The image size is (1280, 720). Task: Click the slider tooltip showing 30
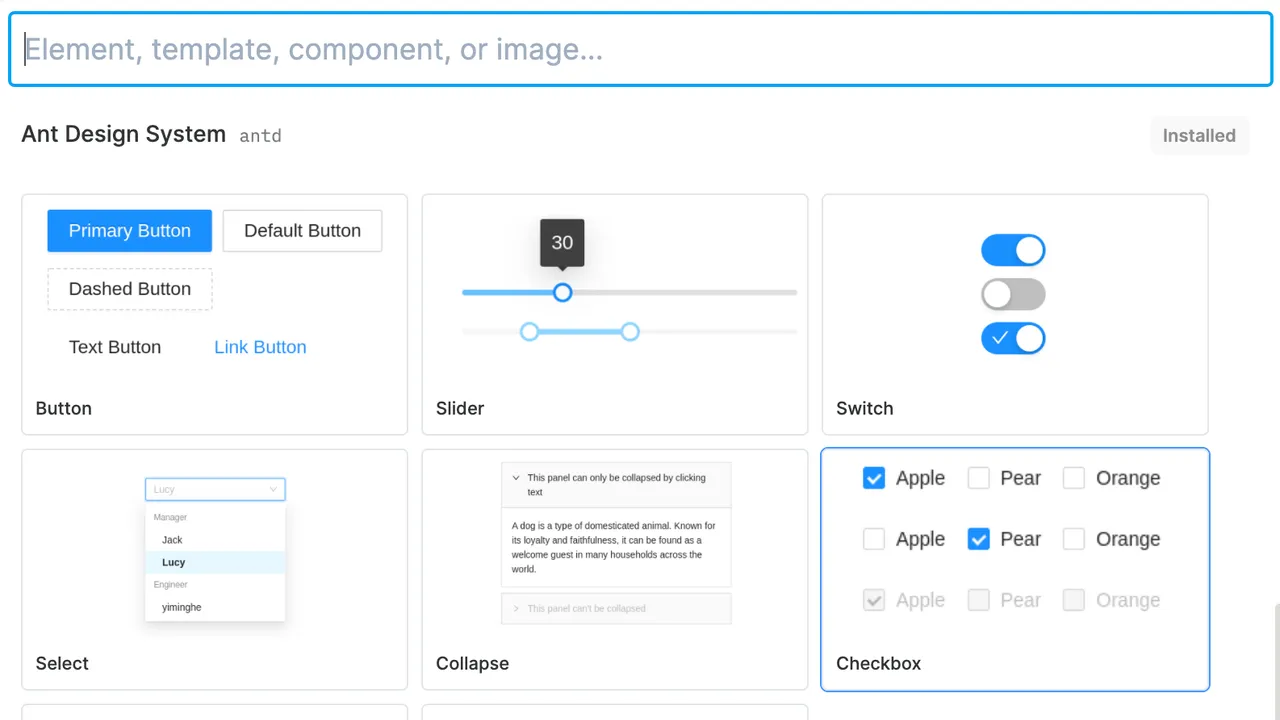pyautogui.click(x=562, y=243)
